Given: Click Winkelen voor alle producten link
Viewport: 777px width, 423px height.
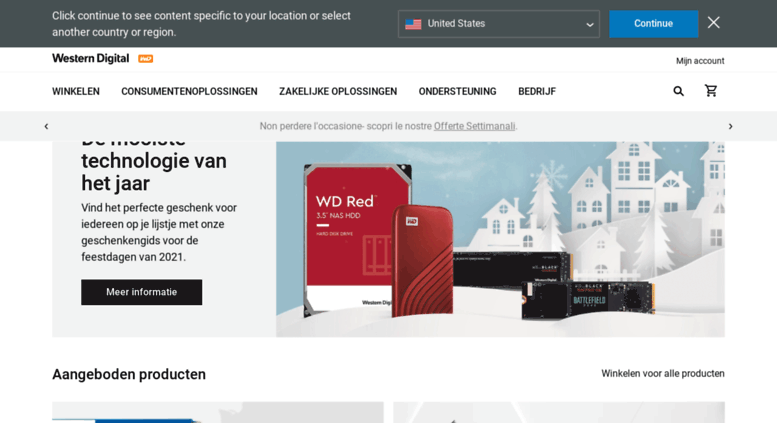Looking at the screenshot, I should tap(663, 373).
